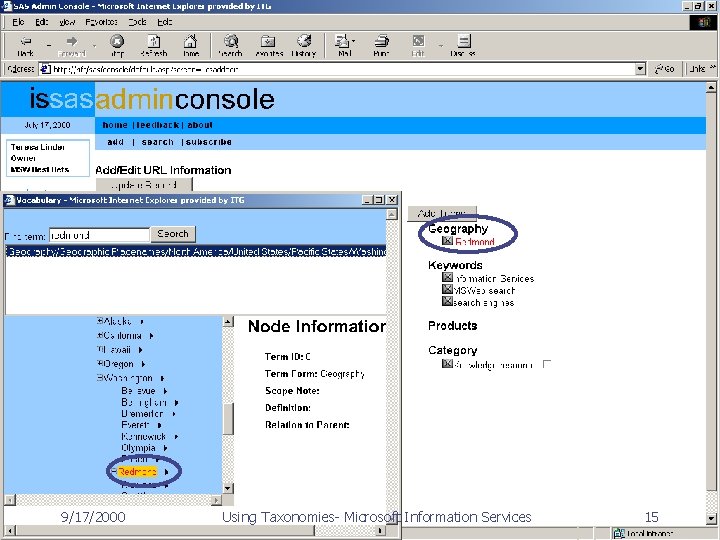Click main page scroll up arrow
The width and height of the screenshot is (720, 540).
click(x=711, y=87)
